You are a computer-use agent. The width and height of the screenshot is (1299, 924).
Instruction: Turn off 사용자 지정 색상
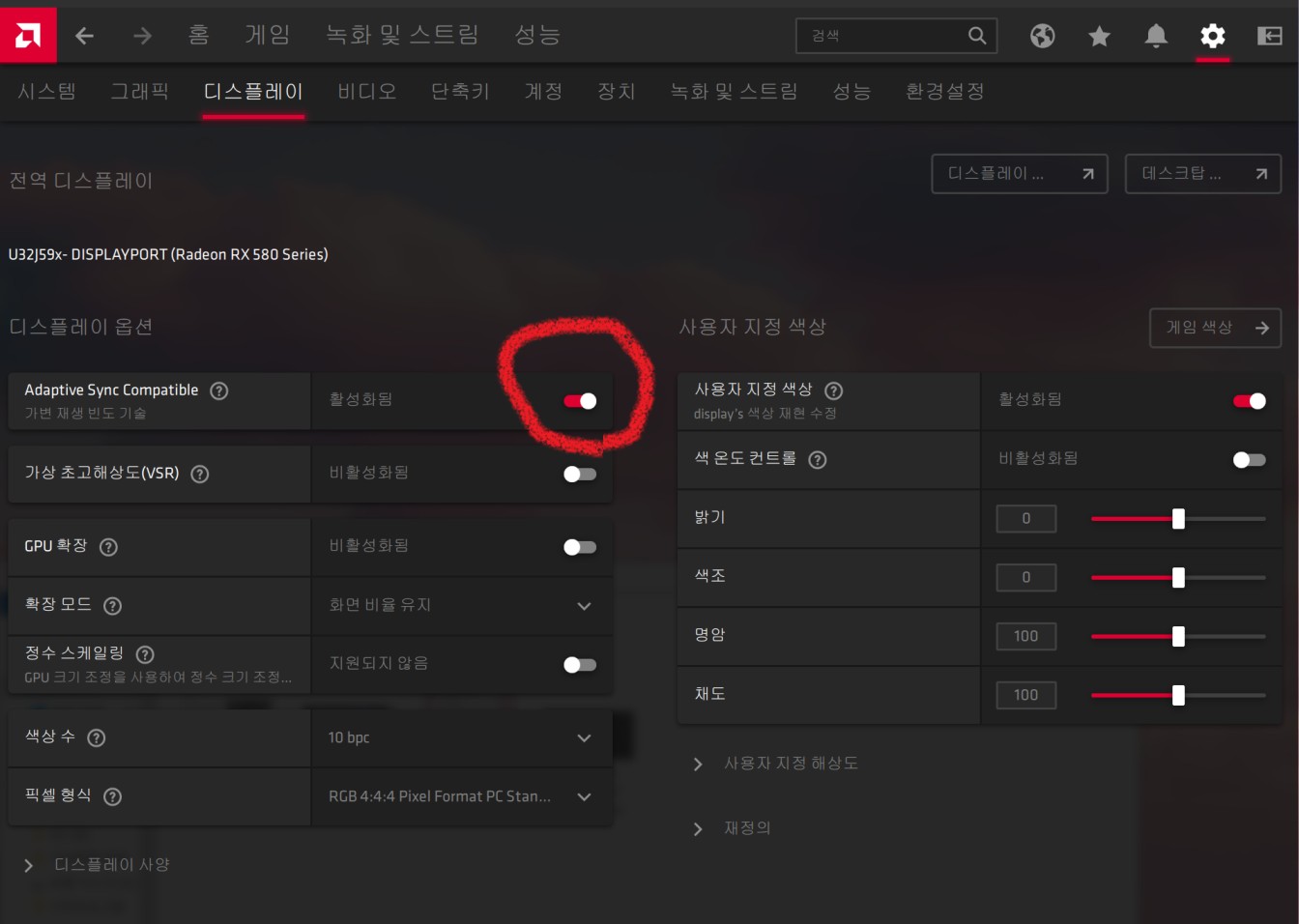pos(1248,400)
